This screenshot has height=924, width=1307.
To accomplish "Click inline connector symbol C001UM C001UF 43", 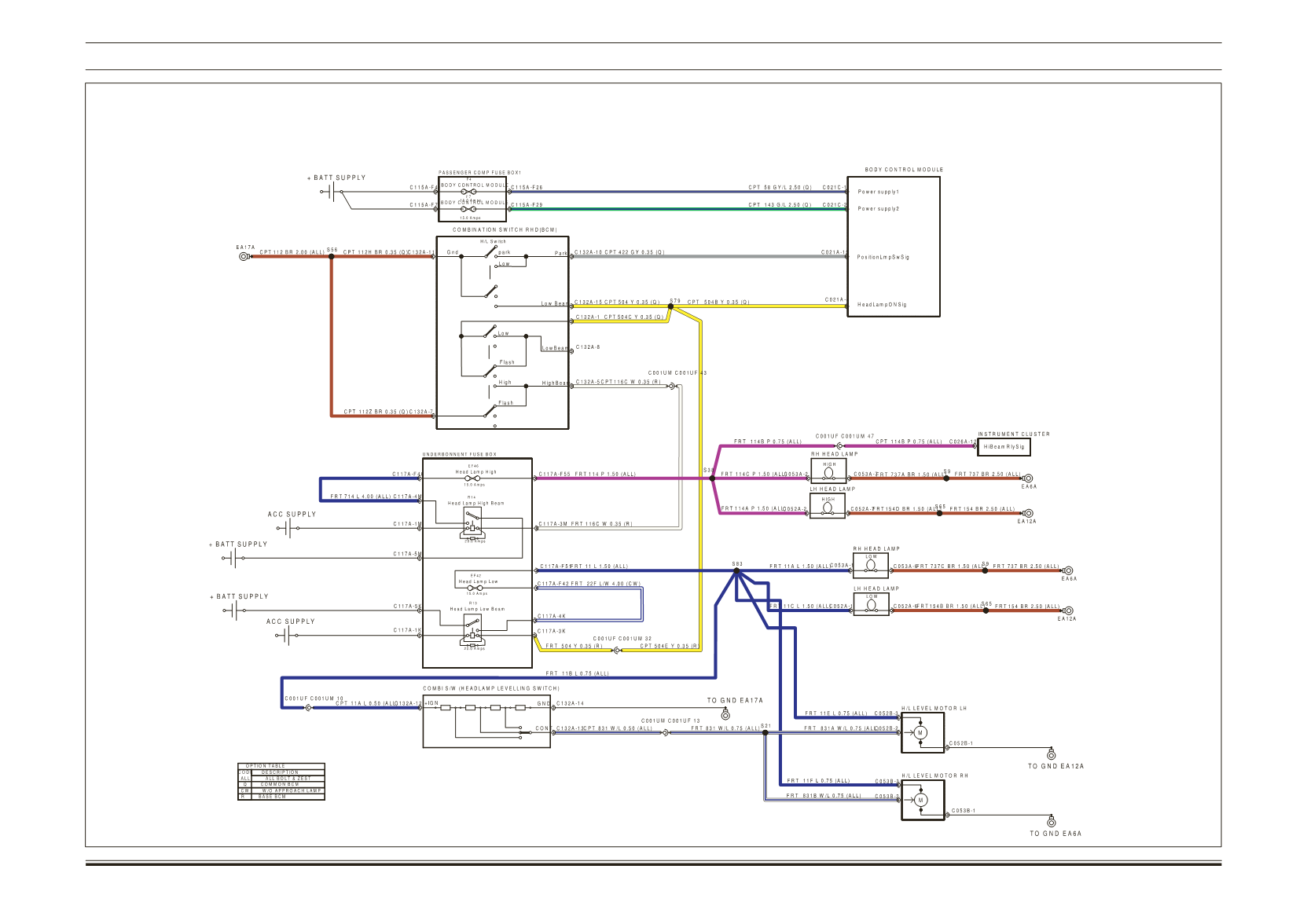I will coord(672,386).
